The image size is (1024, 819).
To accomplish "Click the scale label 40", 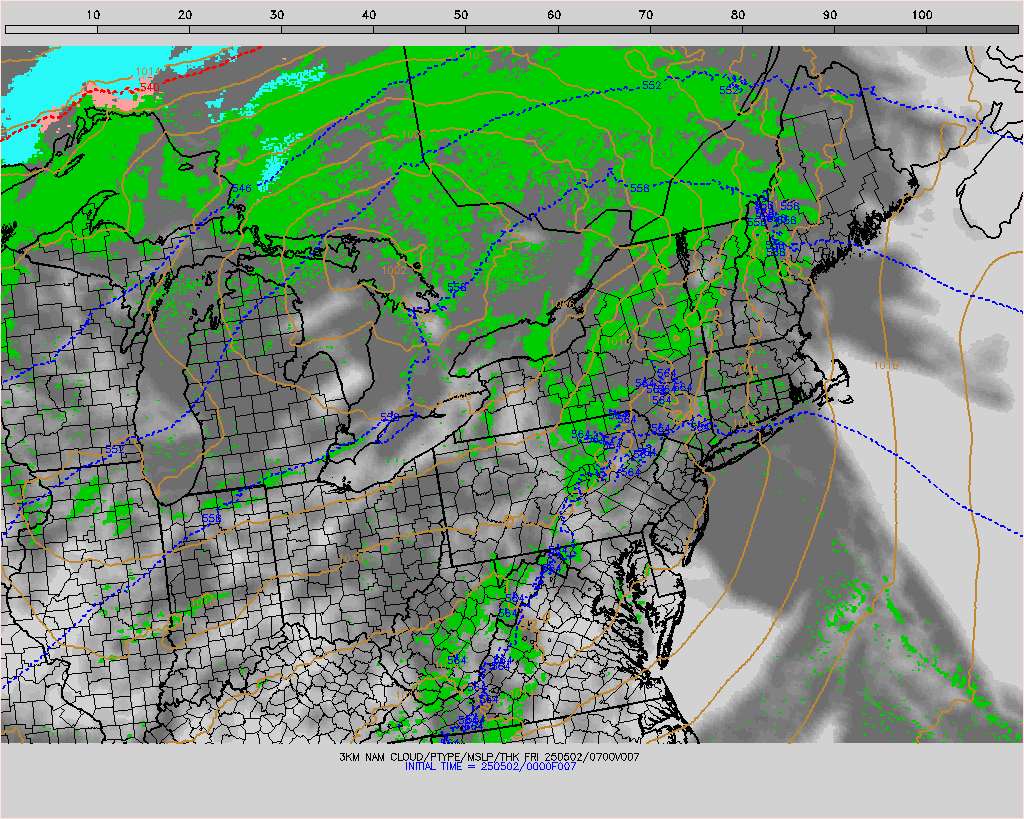I will [x=370, y=14].
